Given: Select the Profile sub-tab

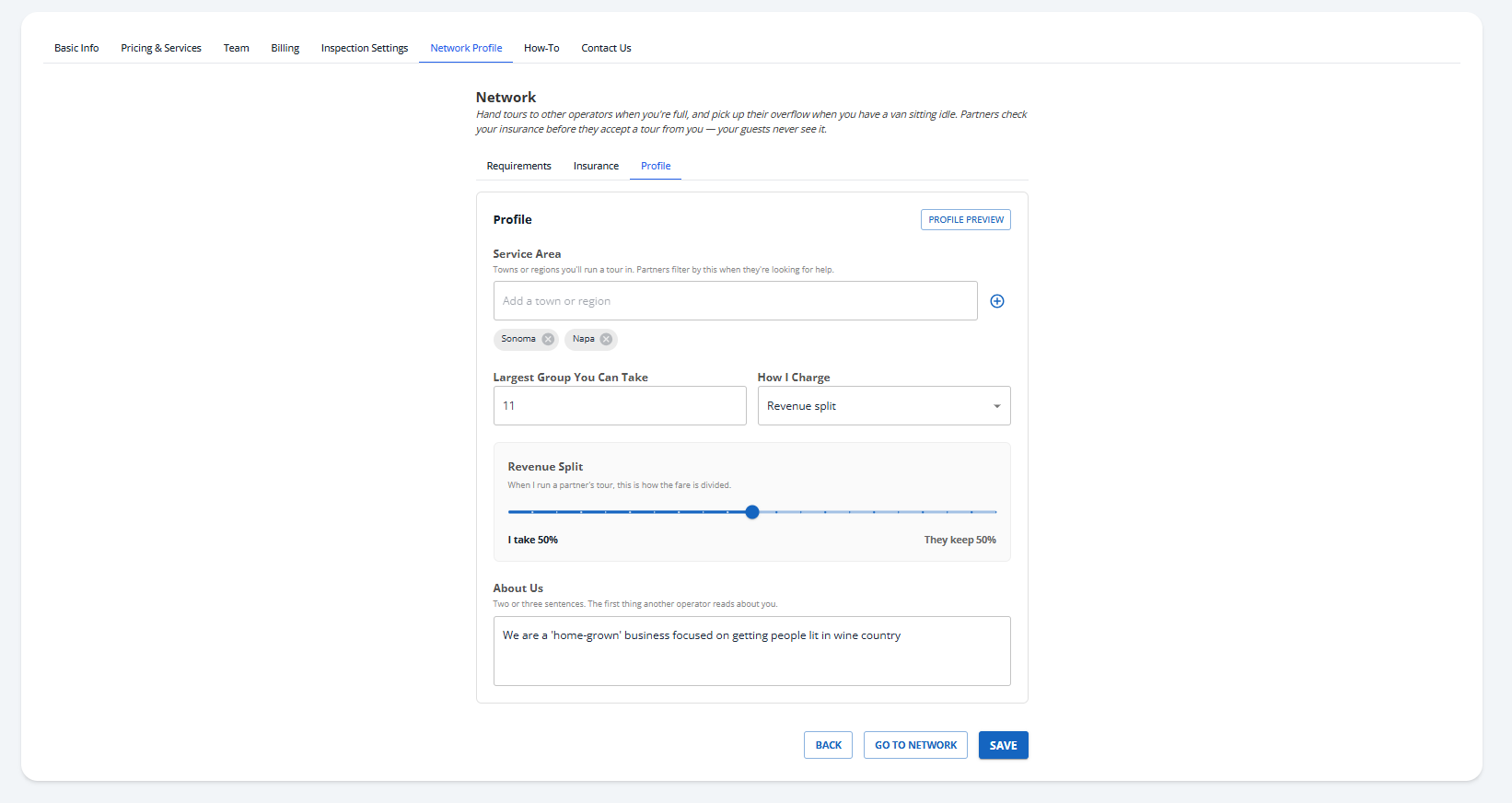Looking at the screenshot, I should pos(656,166).
